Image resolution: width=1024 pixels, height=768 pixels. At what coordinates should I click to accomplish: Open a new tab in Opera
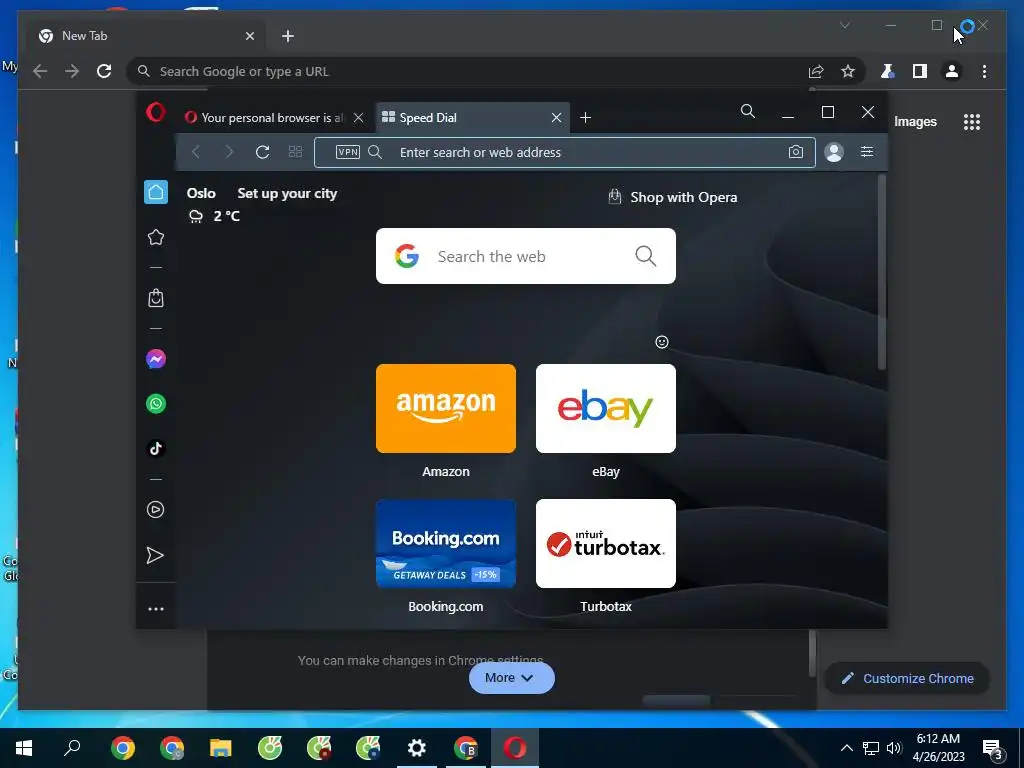(586, 118)
